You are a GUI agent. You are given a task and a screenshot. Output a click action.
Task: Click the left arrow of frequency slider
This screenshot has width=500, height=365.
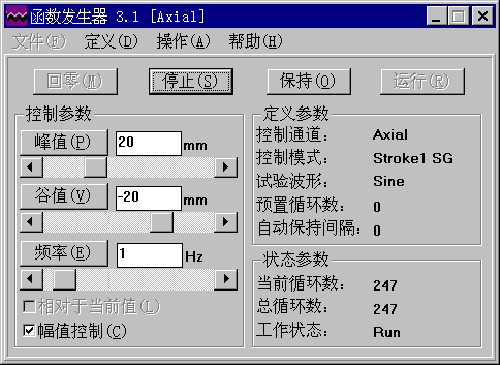point(32,279)
